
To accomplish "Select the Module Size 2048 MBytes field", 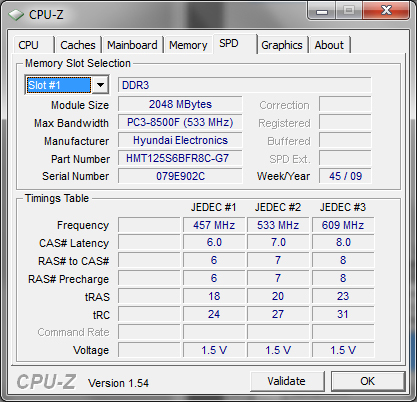I will 180,104.
